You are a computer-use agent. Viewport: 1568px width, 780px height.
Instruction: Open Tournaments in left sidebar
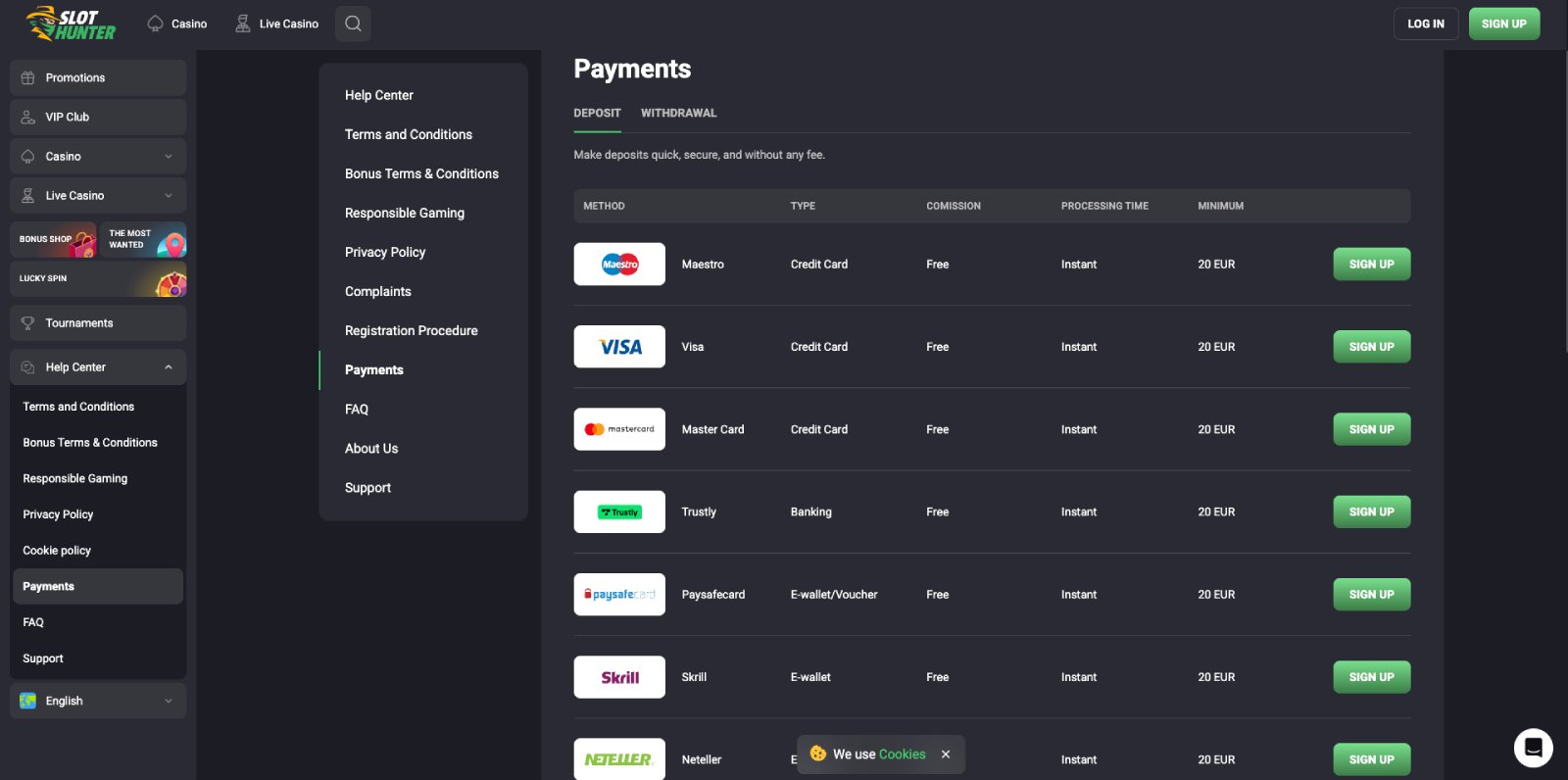pyautogui.click(x=98, y=323)
